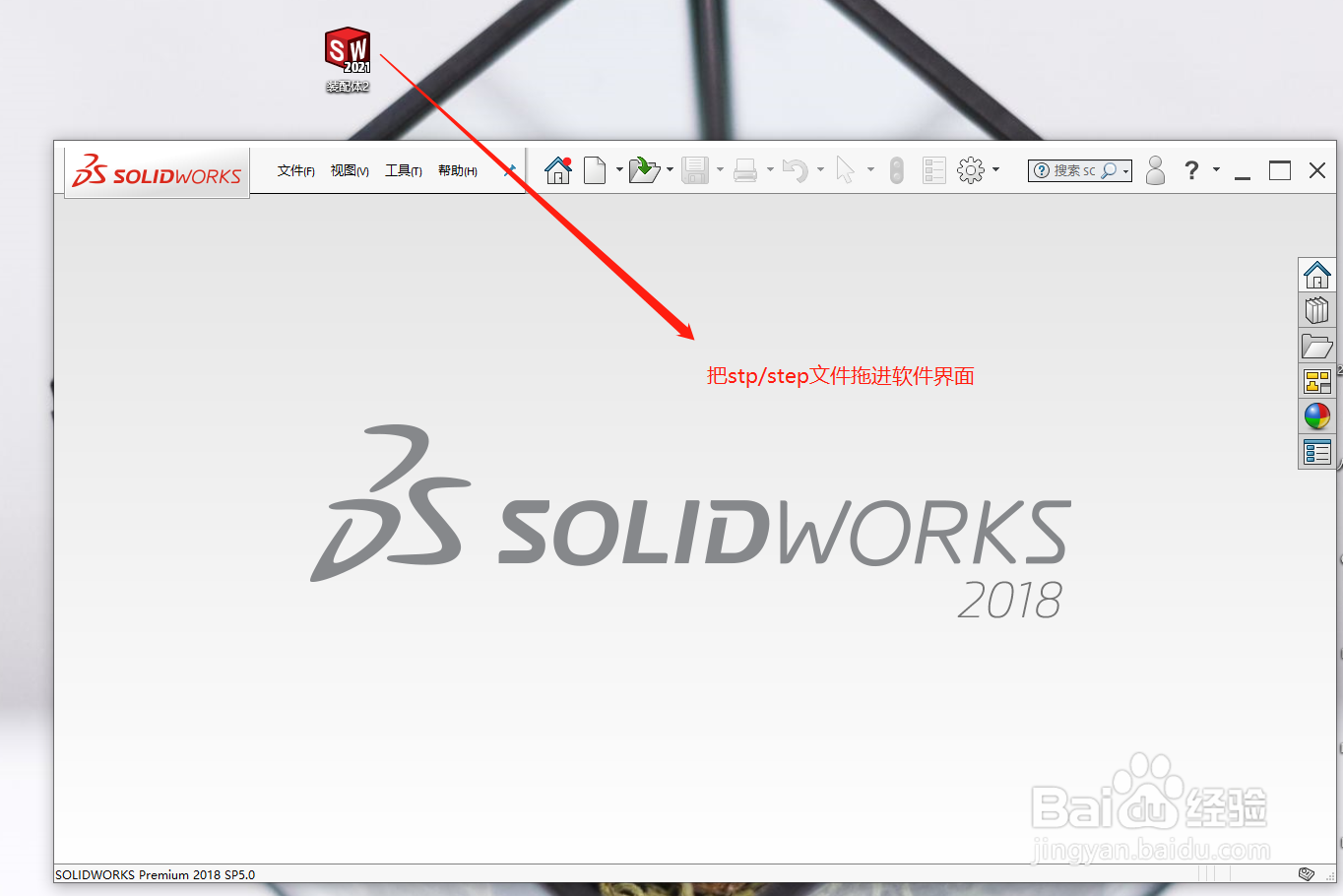Click the status bar icon at bottom right
The image size is (1343, 896).
tap(1307, 874)
